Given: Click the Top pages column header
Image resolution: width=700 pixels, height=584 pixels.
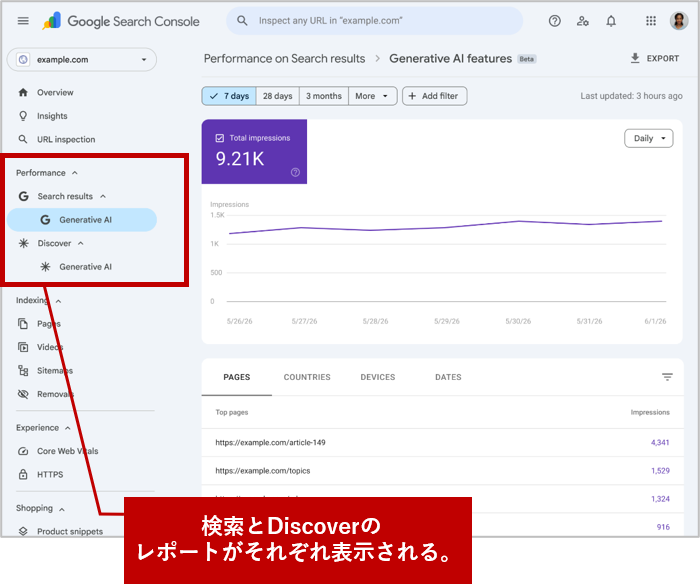Looking at the screenshot, I should 232,412.
